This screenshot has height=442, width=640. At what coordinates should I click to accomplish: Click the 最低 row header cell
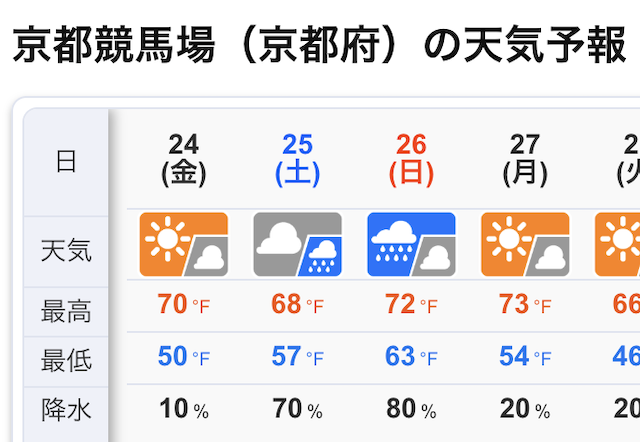click(66, 360)
